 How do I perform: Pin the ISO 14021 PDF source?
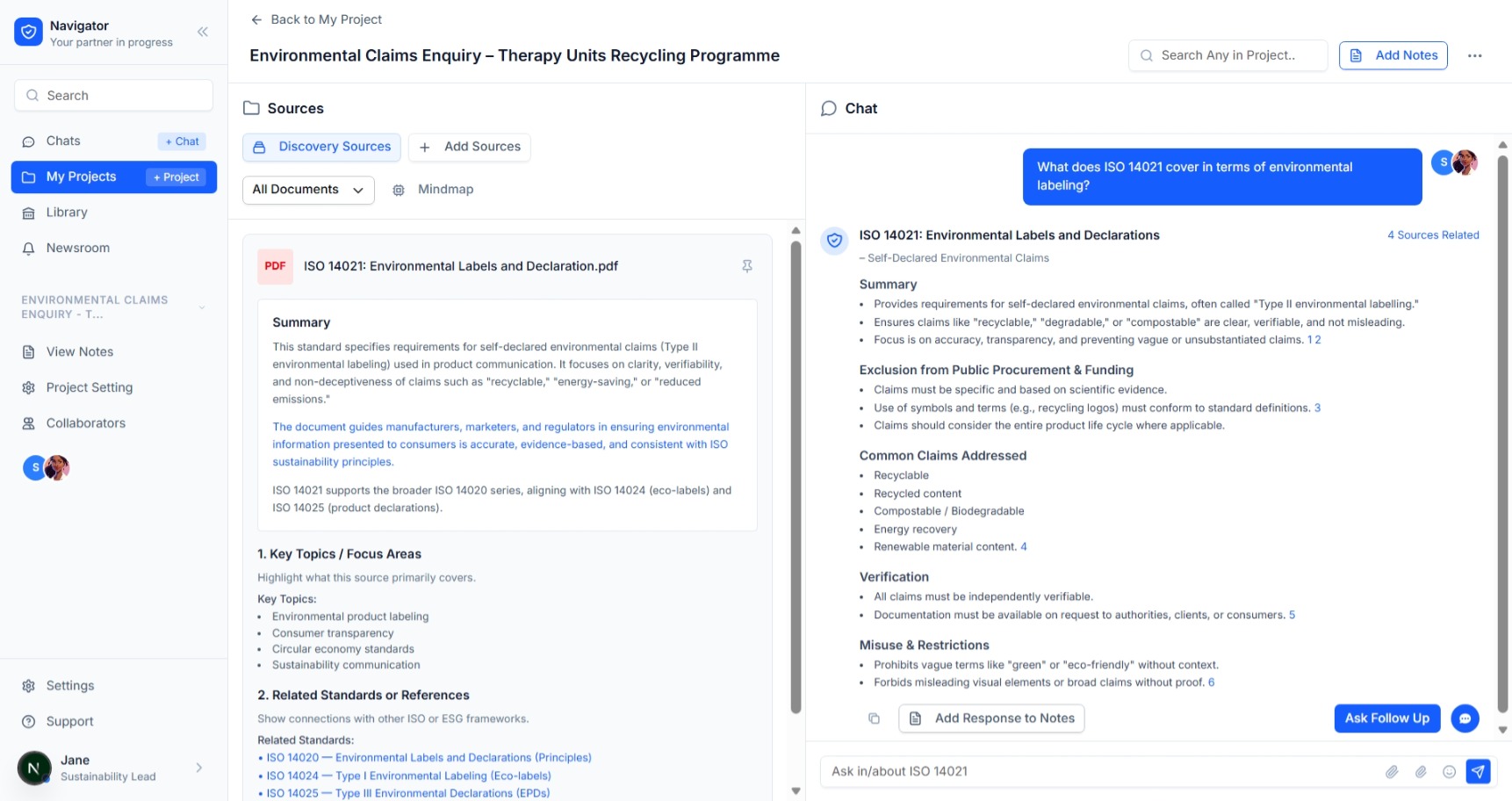746,266
